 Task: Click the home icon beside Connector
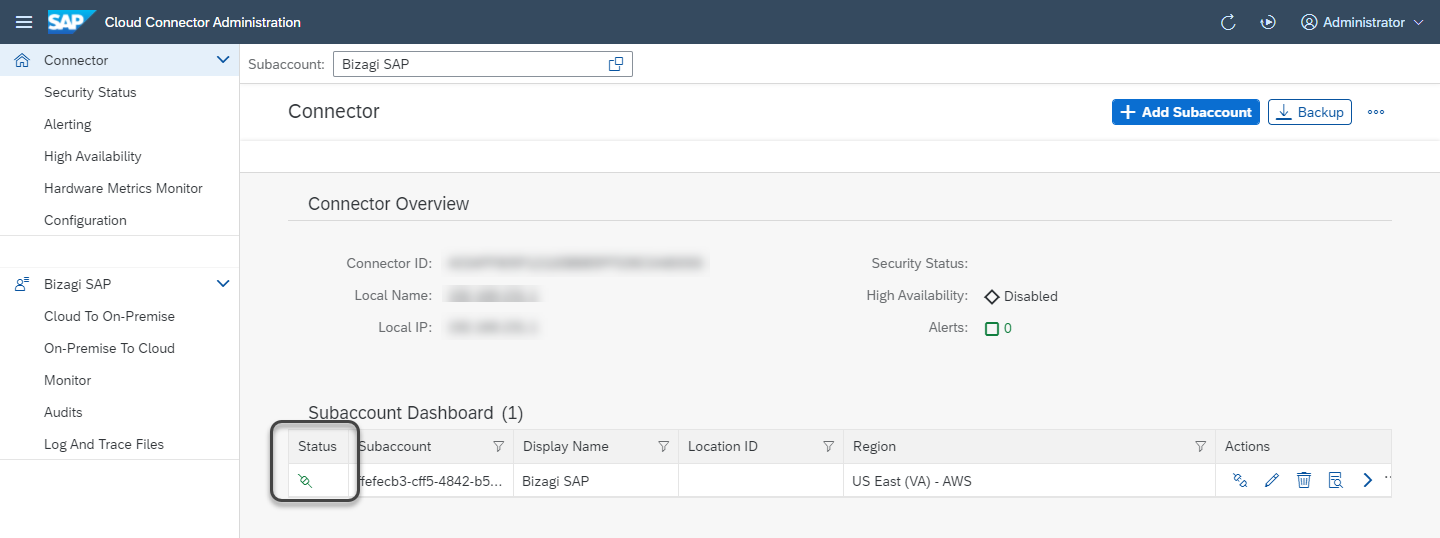22,60
